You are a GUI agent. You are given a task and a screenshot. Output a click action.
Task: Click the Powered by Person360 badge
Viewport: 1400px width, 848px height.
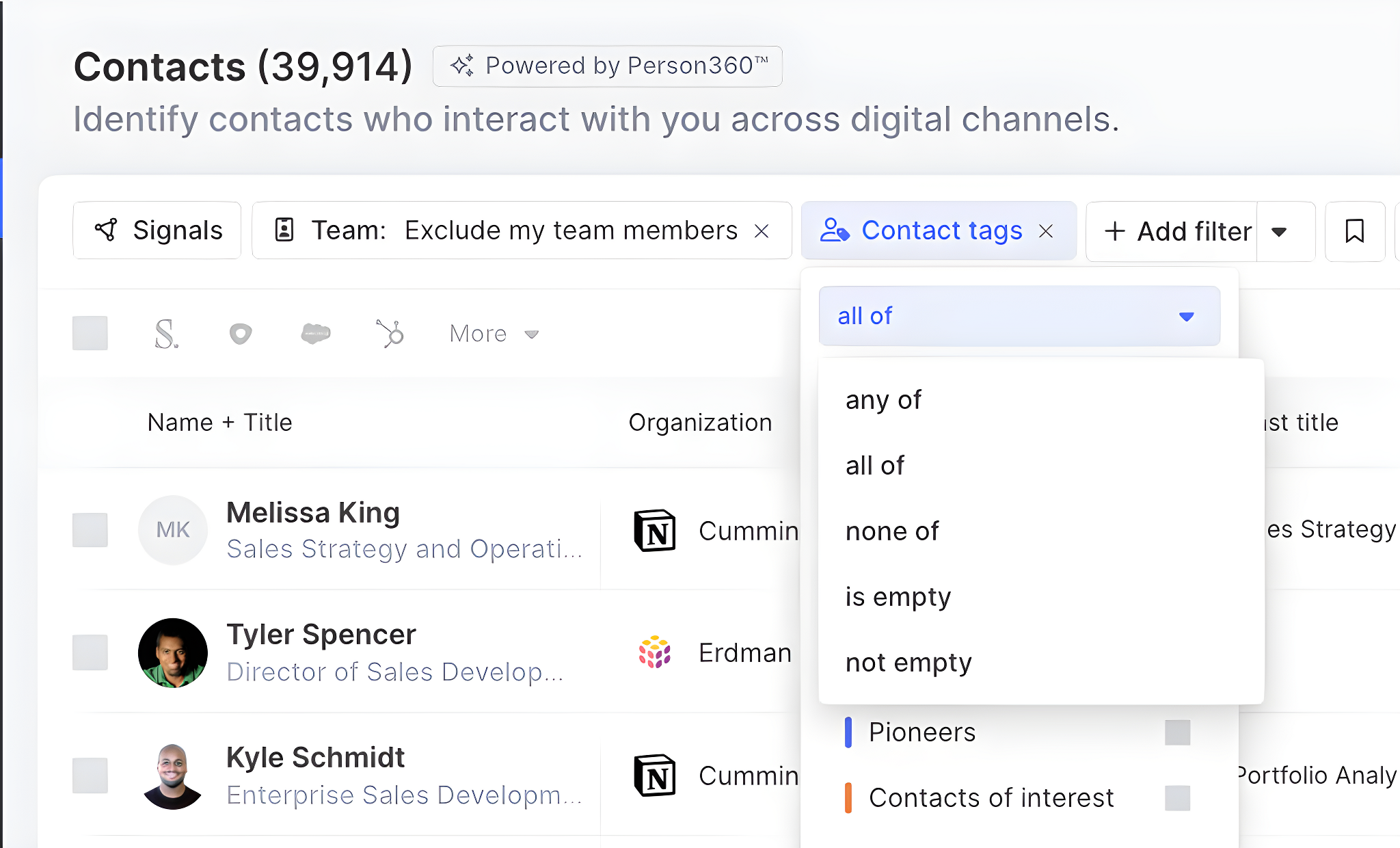coord(608,66)
